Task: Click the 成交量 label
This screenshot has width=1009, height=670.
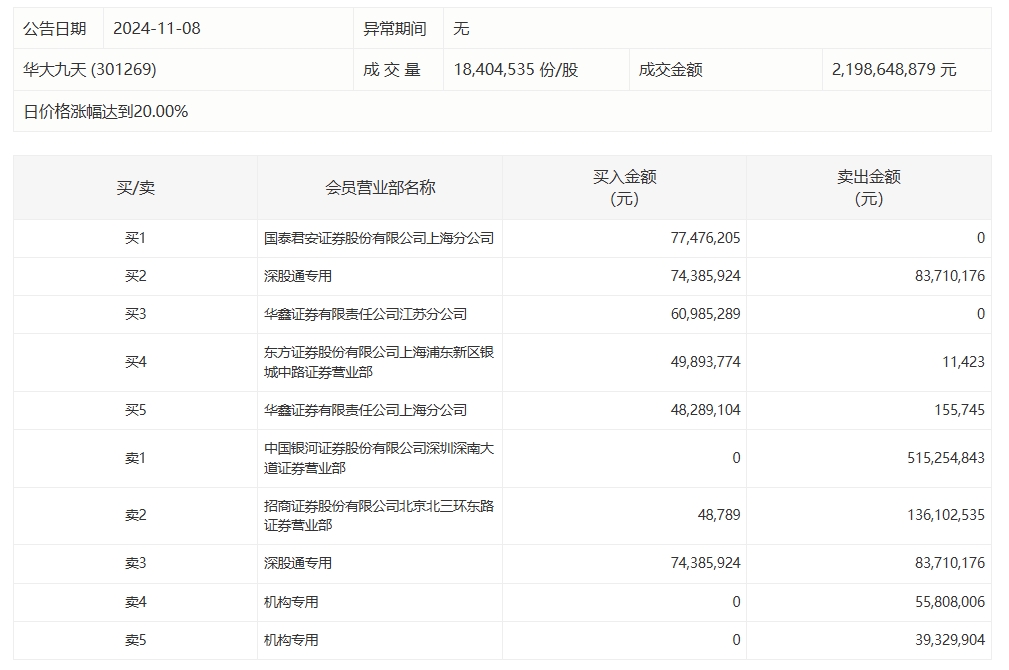Action: pyautogui.click(x=392, y=70)
